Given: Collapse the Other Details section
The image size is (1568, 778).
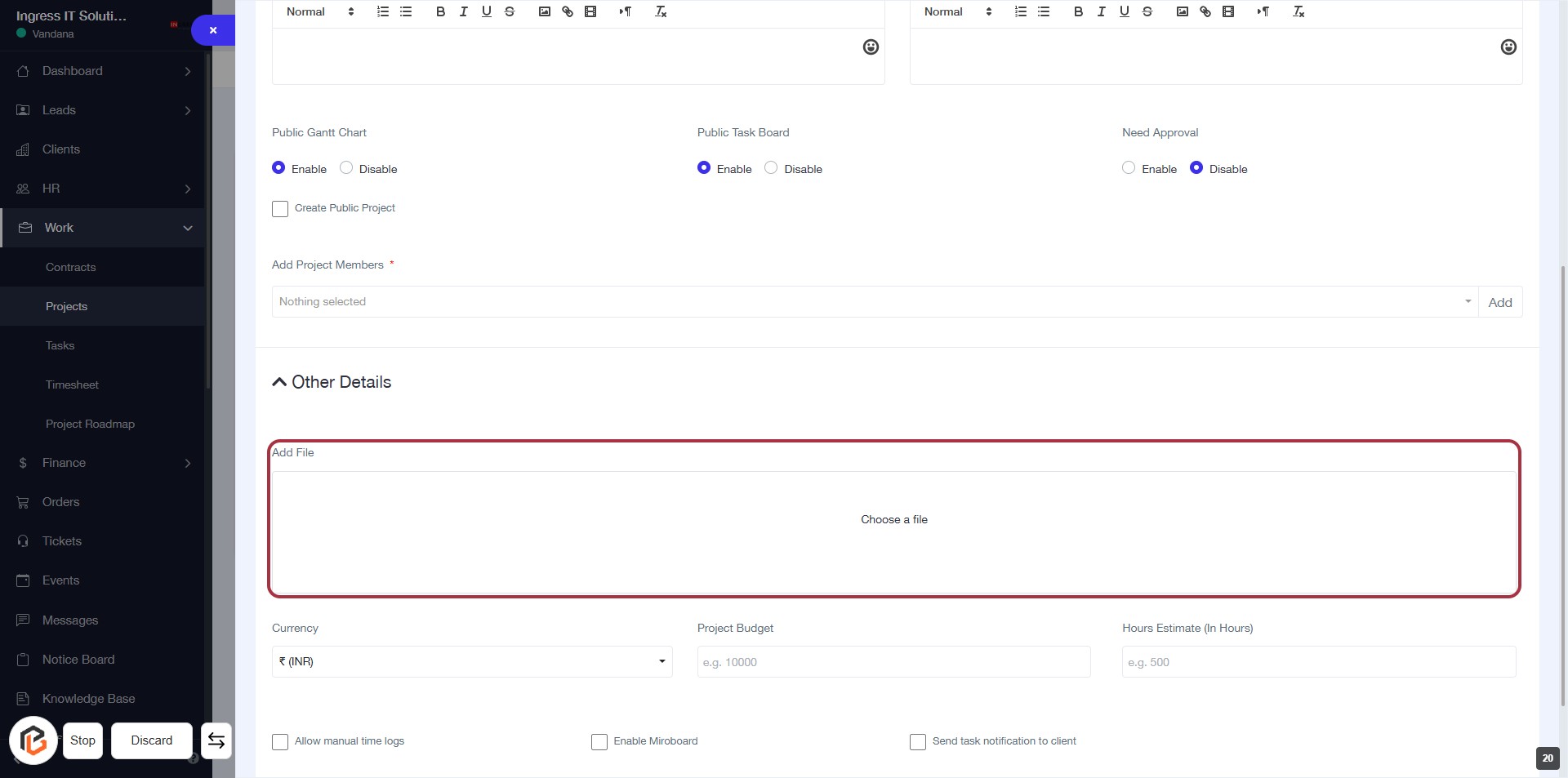Looking at the screenshot, I should (279, 382).
